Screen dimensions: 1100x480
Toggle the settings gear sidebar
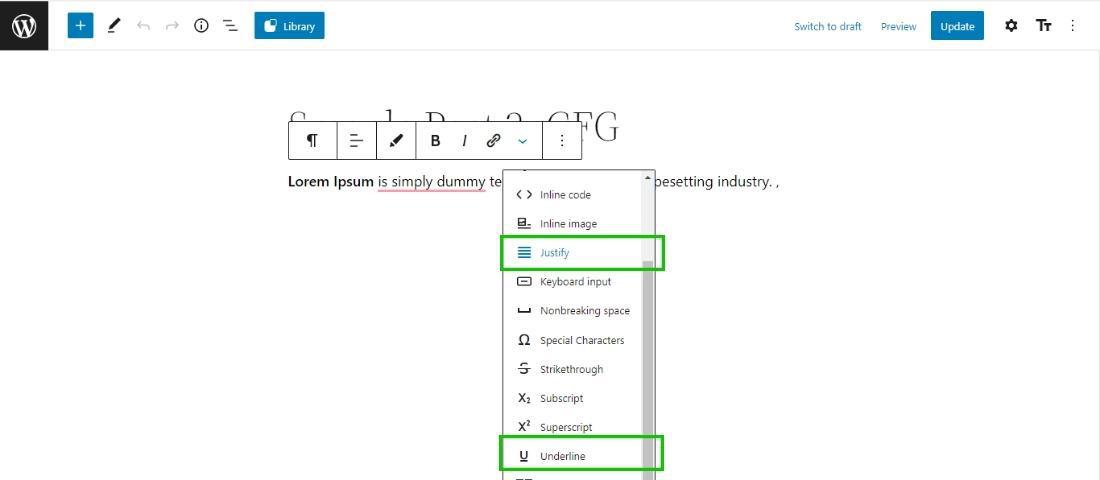click(x=1011, y=26)
